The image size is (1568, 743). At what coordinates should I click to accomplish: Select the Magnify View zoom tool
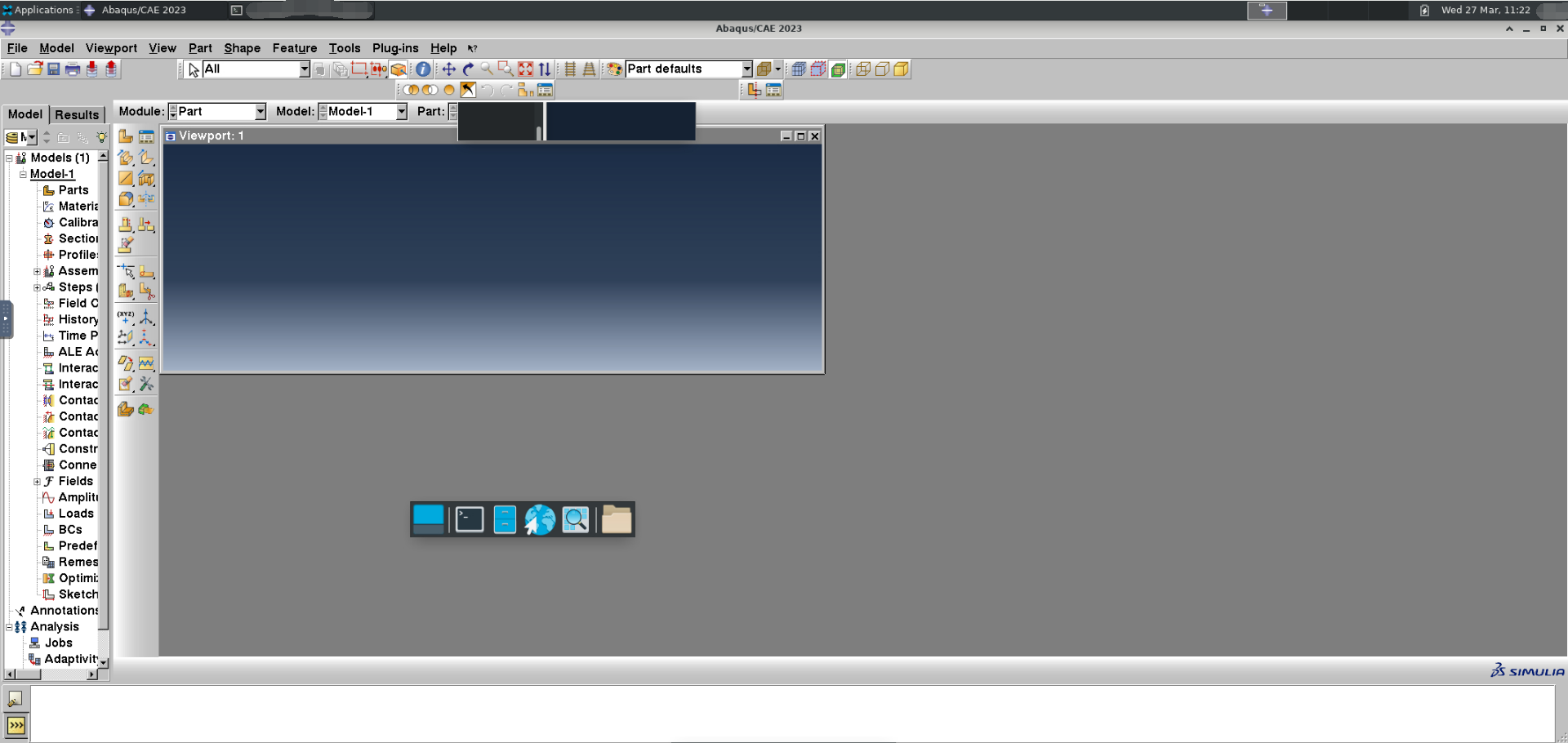pyautogui.click(x=487, y=69)
